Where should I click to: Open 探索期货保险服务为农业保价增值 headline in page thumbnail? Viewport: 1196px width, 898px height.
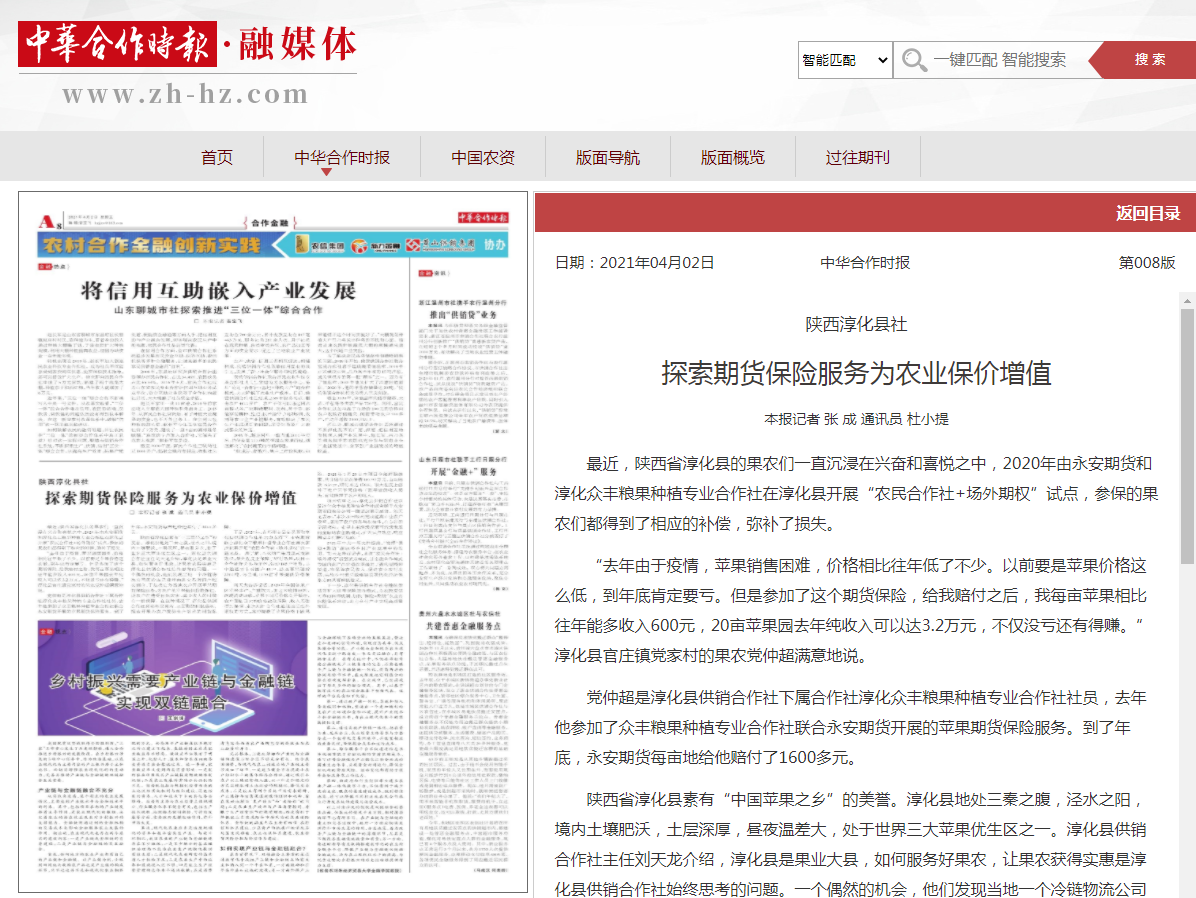tap(170, 497)
